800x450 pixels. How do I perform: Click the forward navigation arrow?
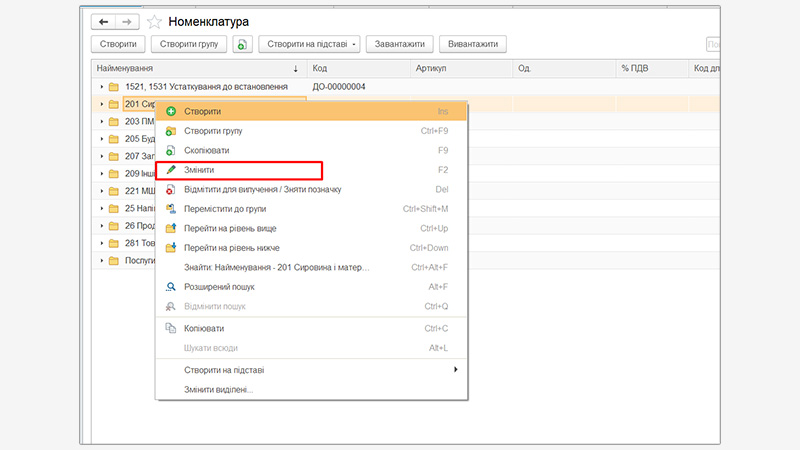pos(126,21)
